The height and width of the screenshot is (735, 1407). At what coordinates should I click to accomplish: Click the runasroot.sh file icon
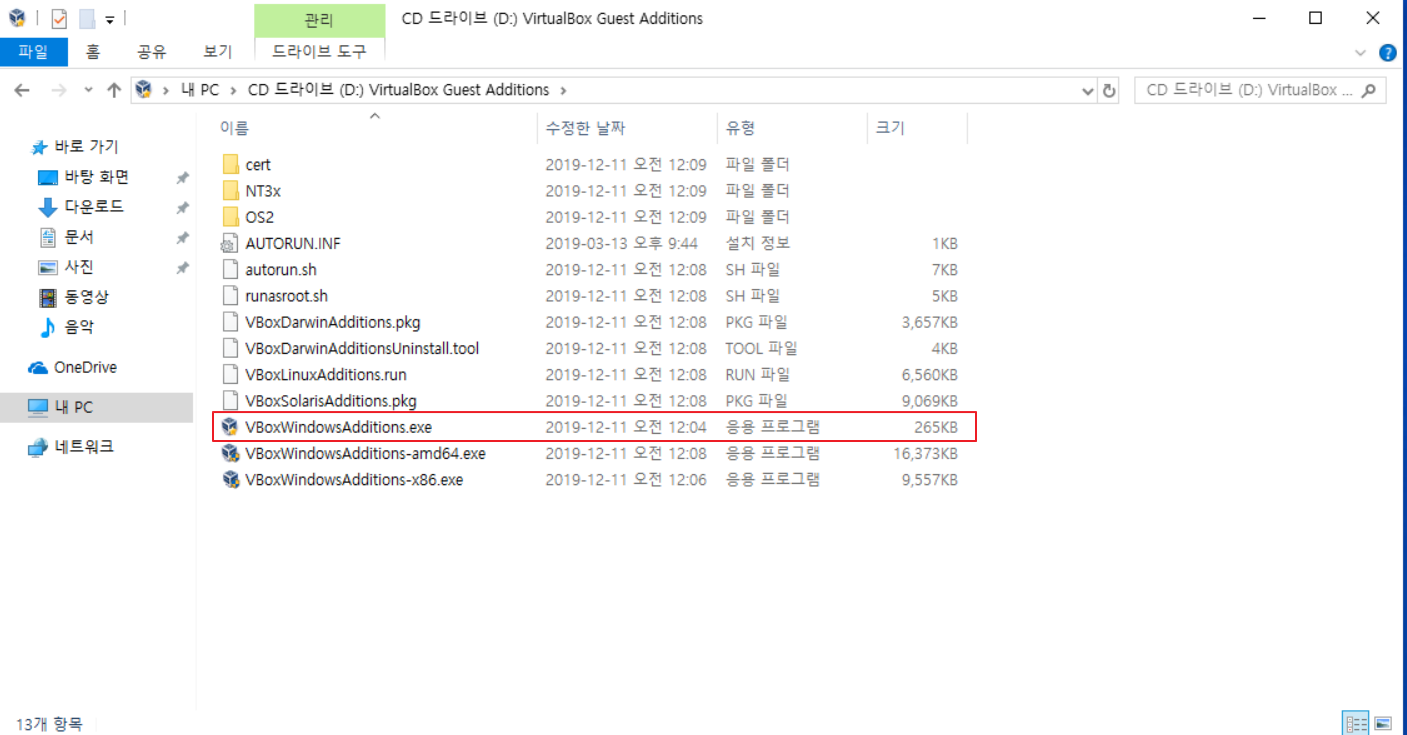230,296
